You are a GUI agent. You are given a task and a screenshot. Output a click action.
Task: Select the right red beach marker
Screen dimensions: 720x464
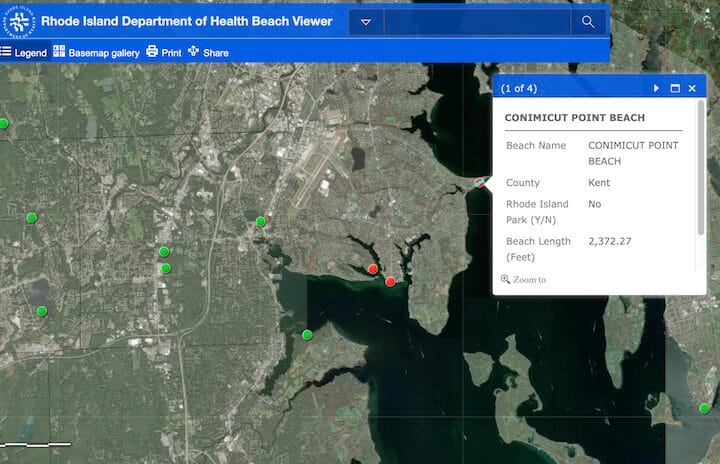tap(390, 281)
